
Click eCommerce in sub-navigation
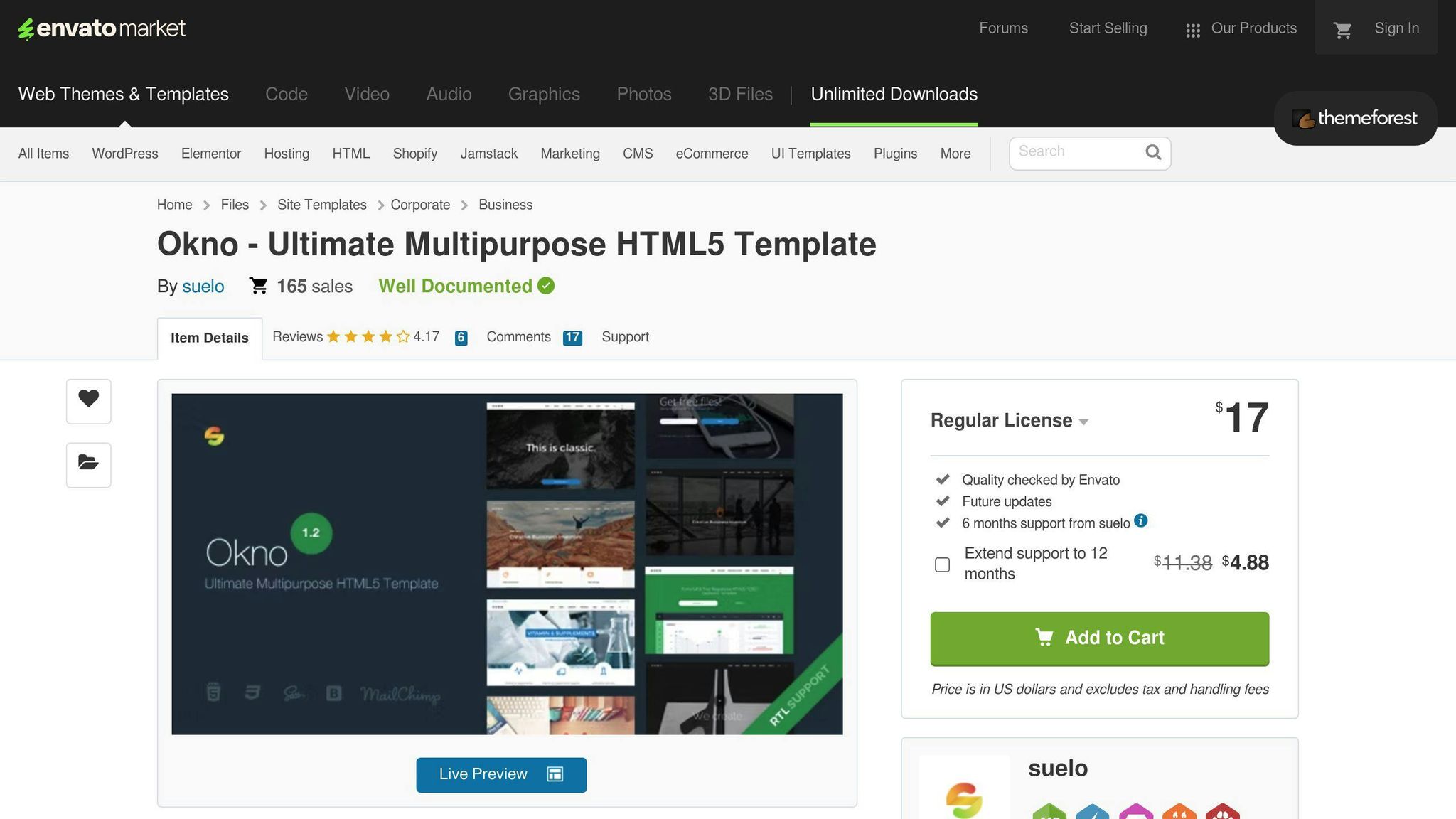(x=712, y=154)
